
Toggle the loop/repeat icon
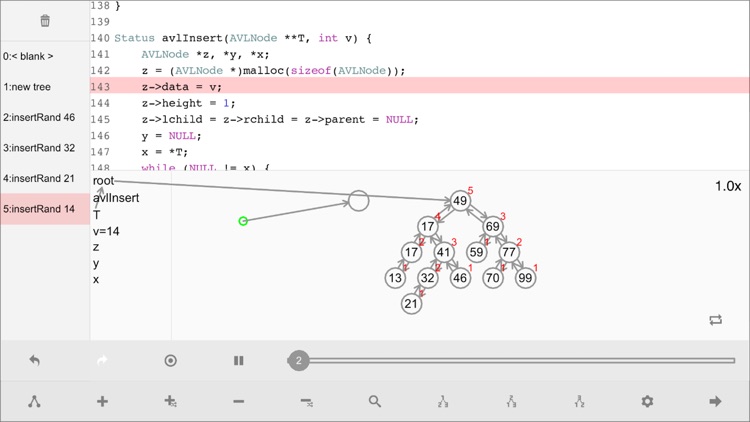pos(716,320)
